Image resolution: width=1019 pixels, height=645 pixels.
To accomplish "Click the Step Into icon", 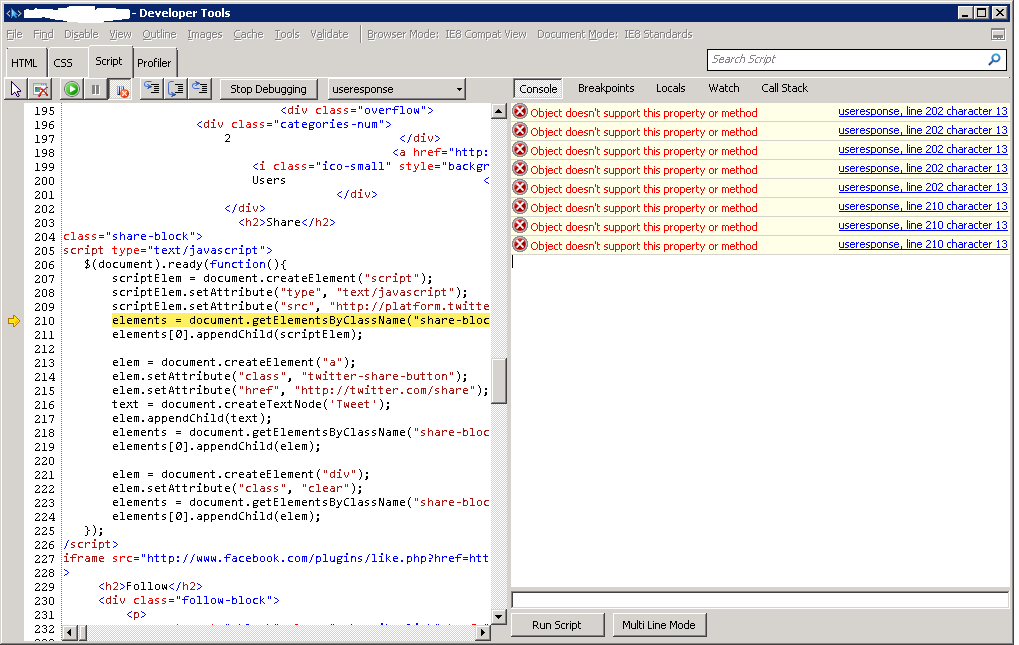I will pyautogui.click(x=151, y=89).
